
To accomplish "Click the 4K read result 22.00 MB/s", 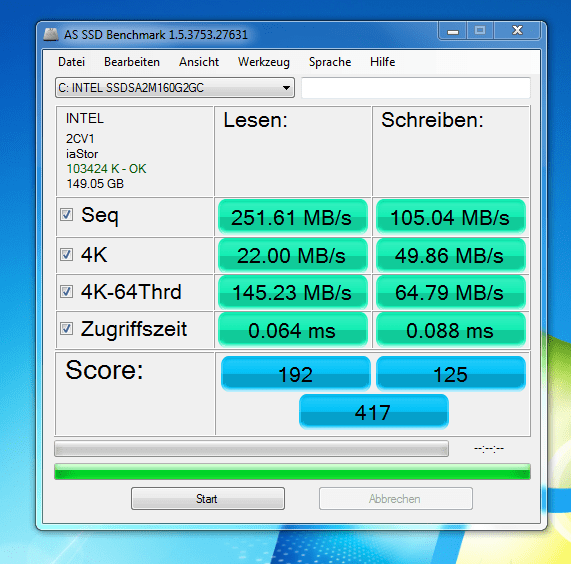I will 292,255.
